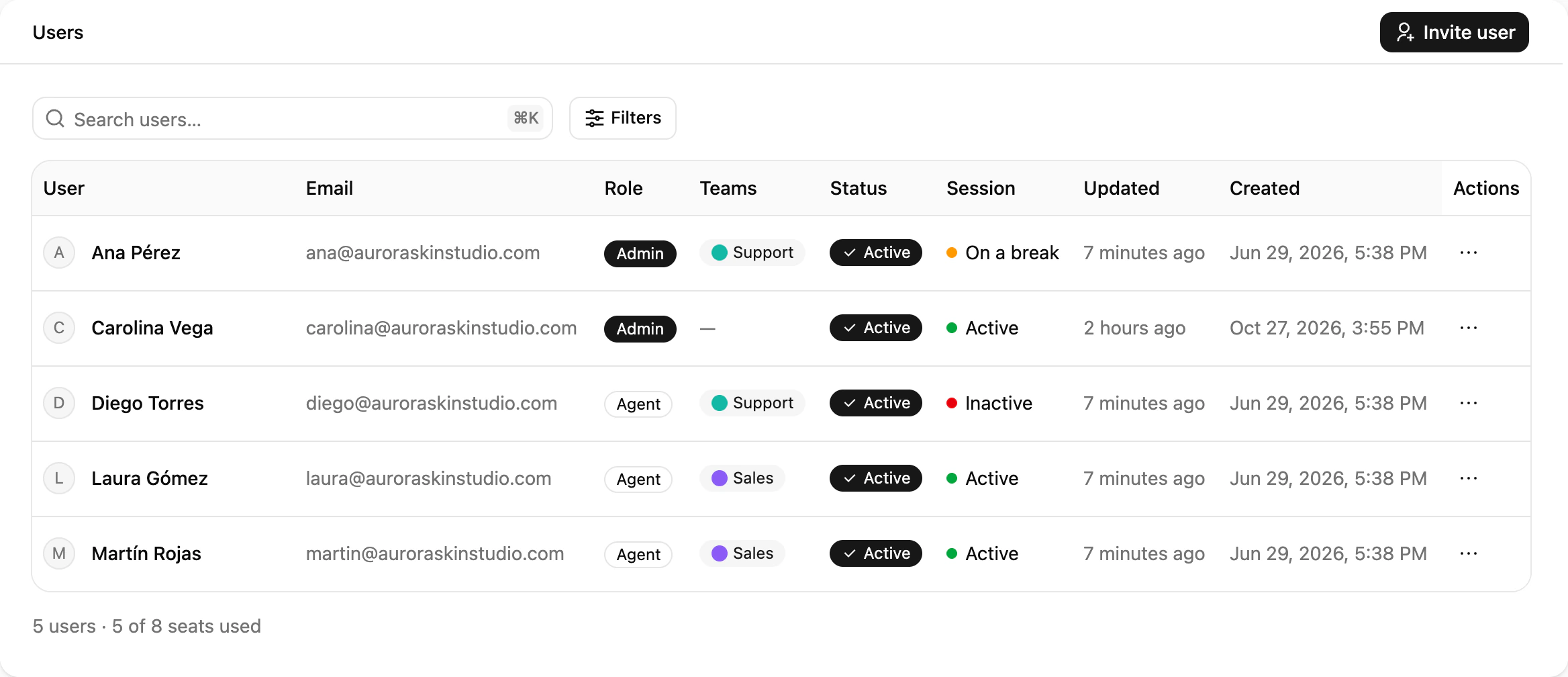Click Ana Pérez's avatar letter A
This screenshot has height=677, width=1568.
pos(59,253)
